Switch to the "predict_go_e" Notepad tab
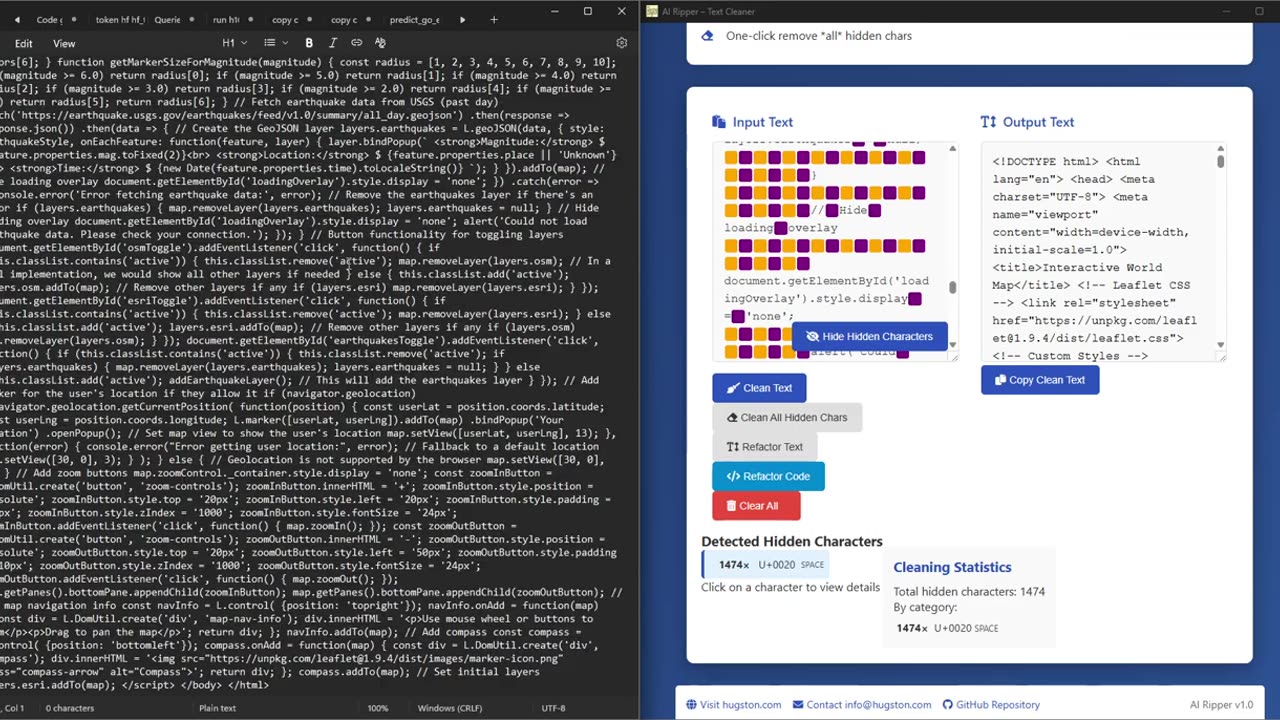This screenshot has height=720, width=1280. pos(414,20)
